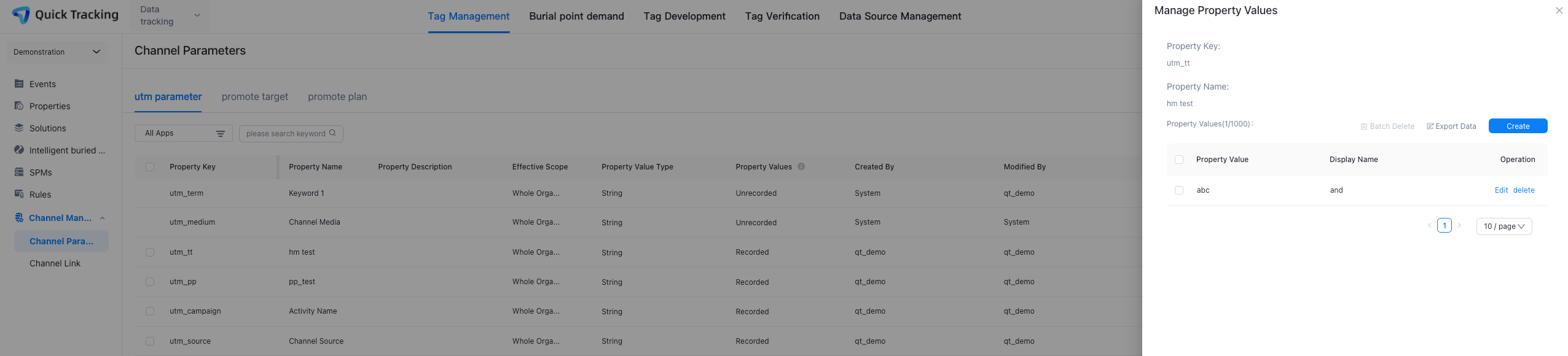Click the Export Data button
This screenshot has height=356, width=1568.
pyautogui.click(x=1451, y=126)
